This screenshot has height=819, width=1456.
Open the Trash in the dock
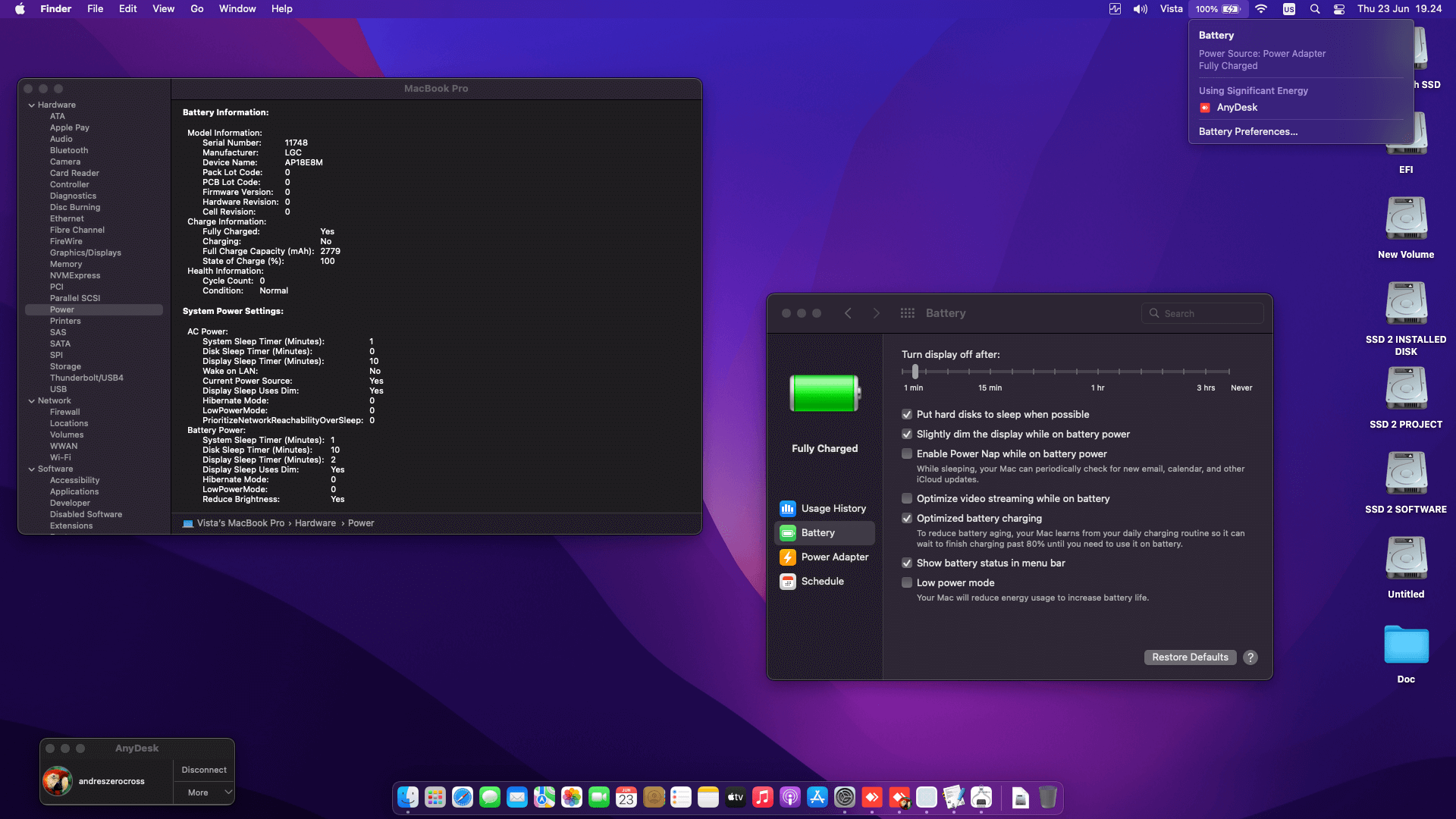tap(1048, 797)
